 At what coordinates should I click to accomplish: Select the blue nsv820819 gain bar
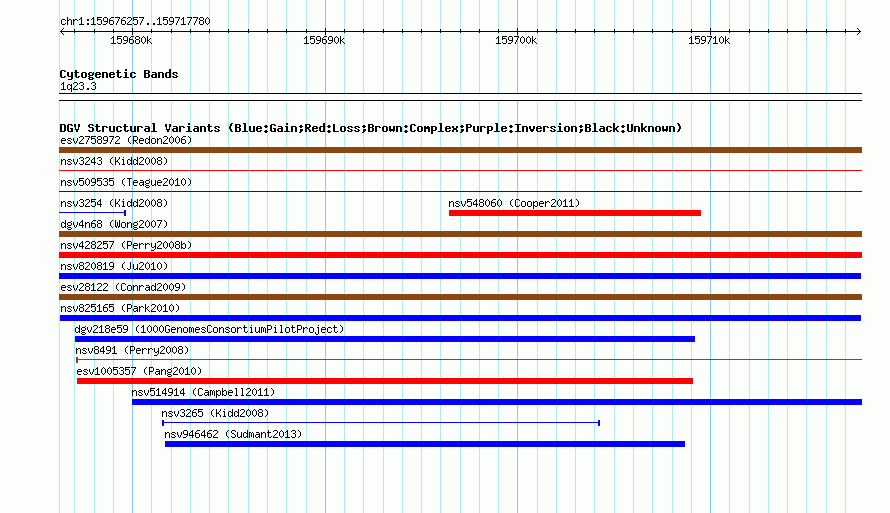pos(460,276)
